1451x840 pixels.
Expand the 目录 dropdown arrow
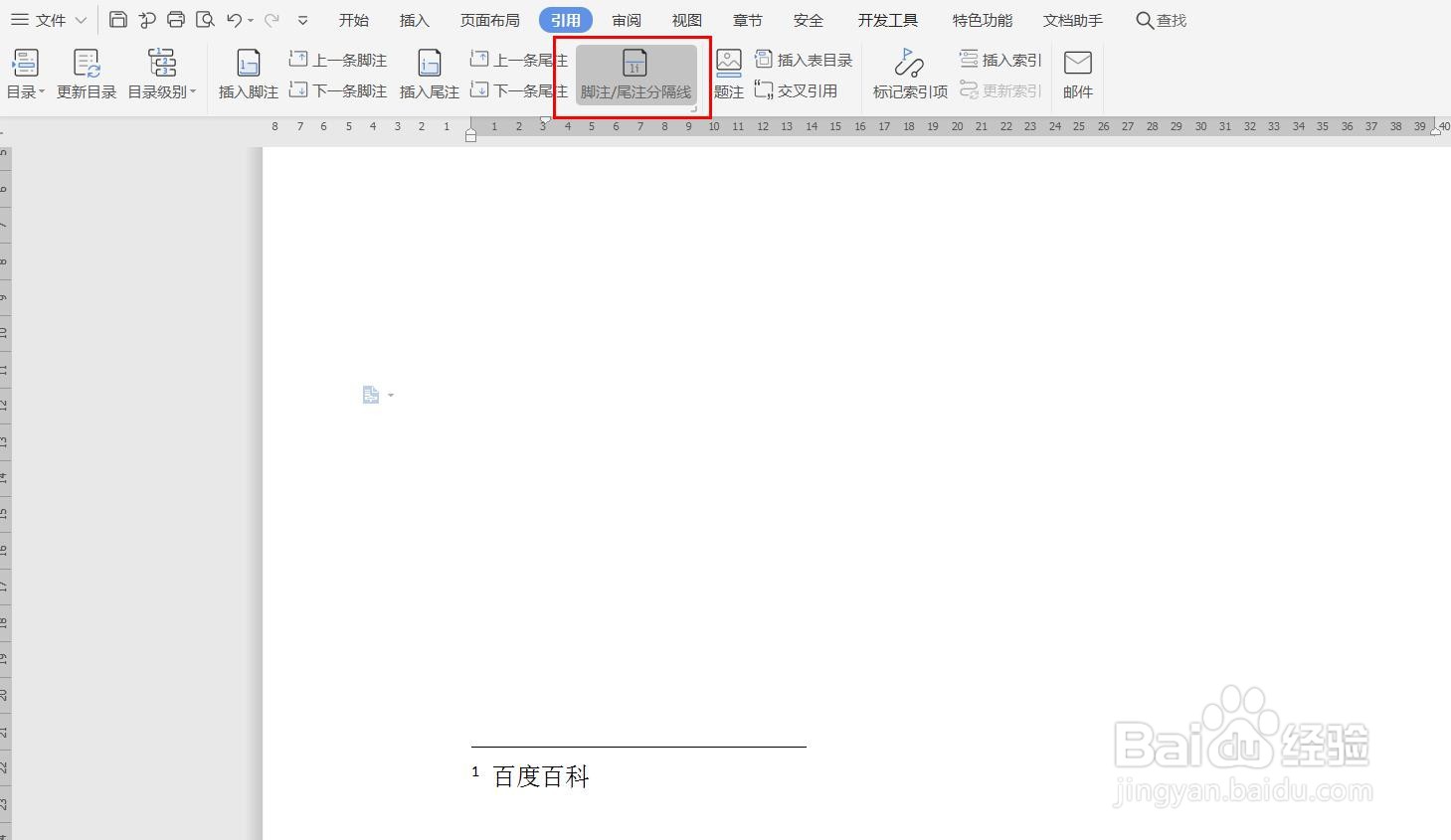42,91
